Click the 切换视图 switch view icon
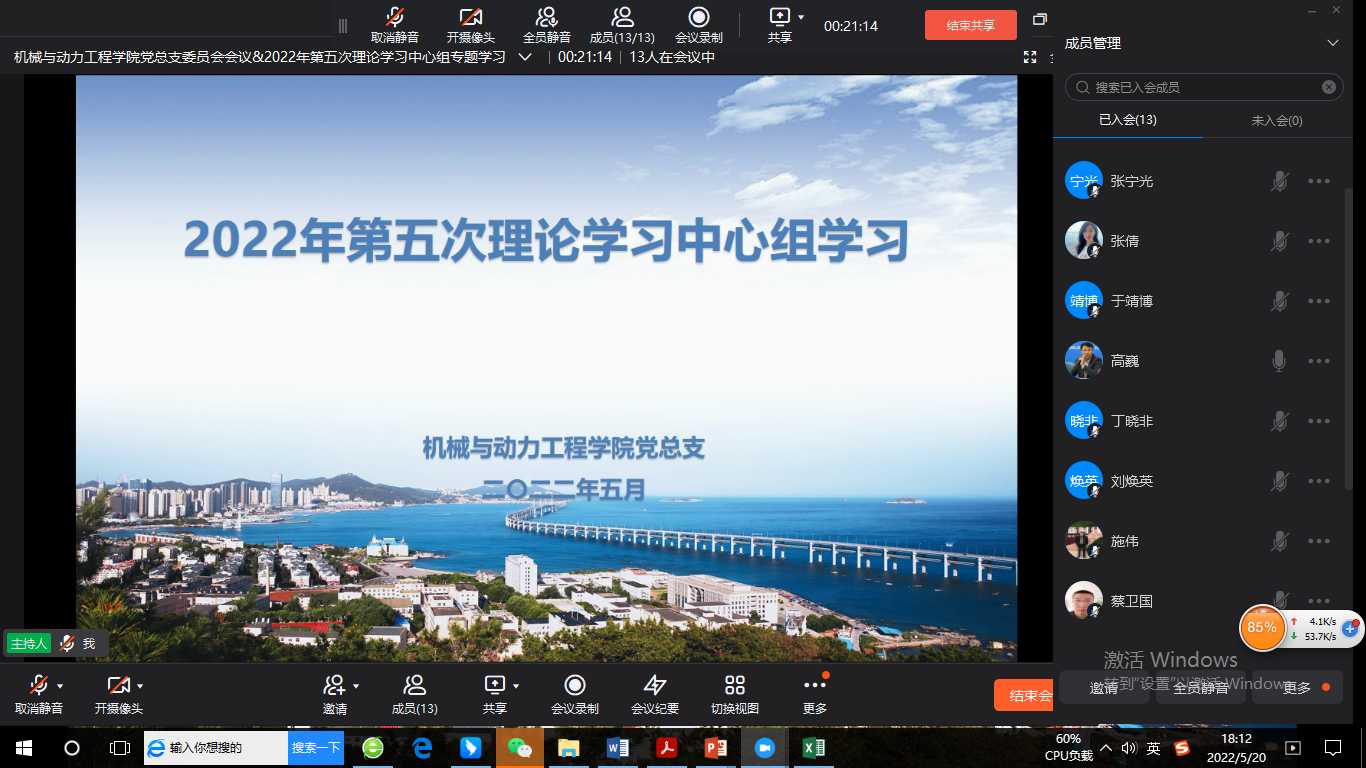 (x=735, y=685)
